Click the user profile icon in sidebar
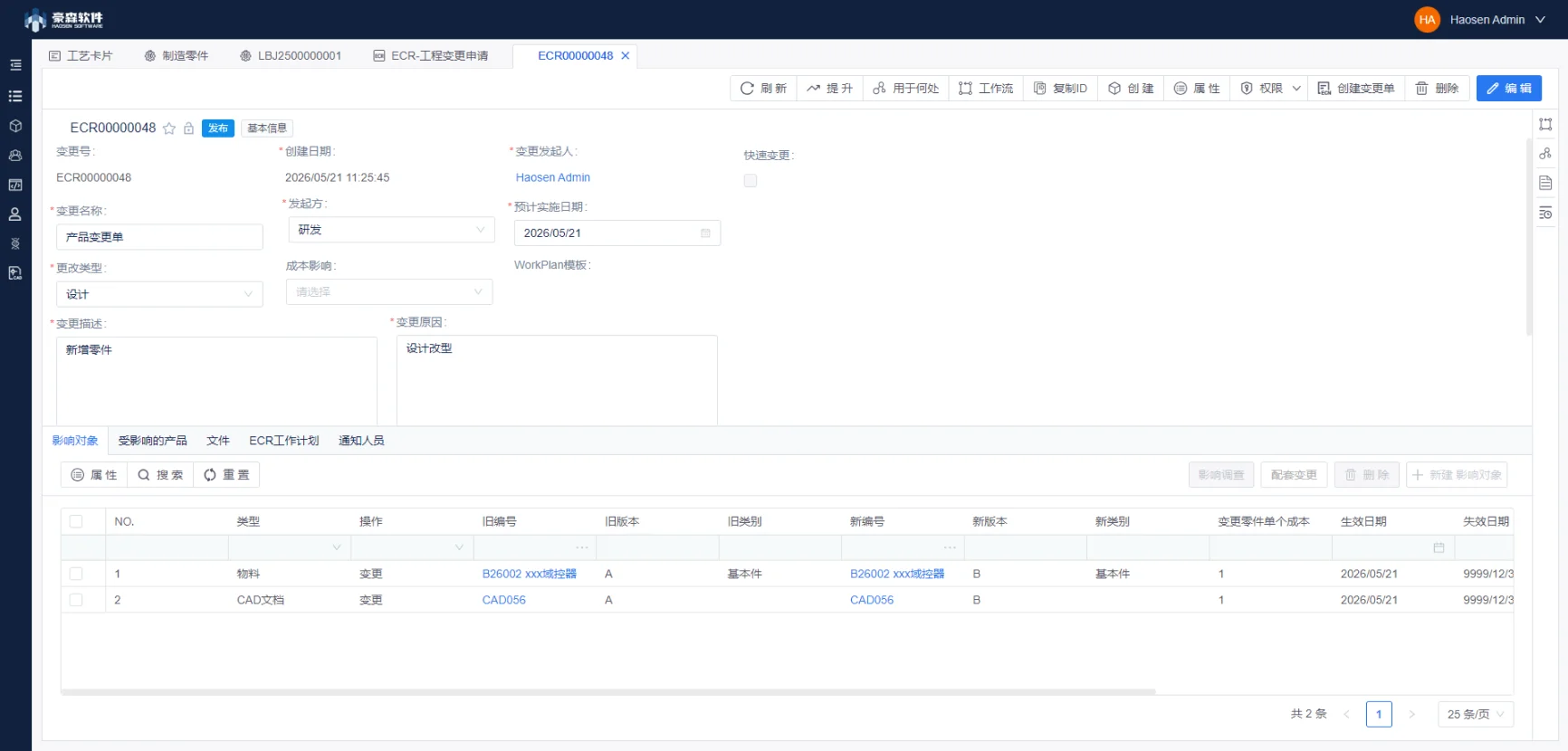 tap(15, 214)
